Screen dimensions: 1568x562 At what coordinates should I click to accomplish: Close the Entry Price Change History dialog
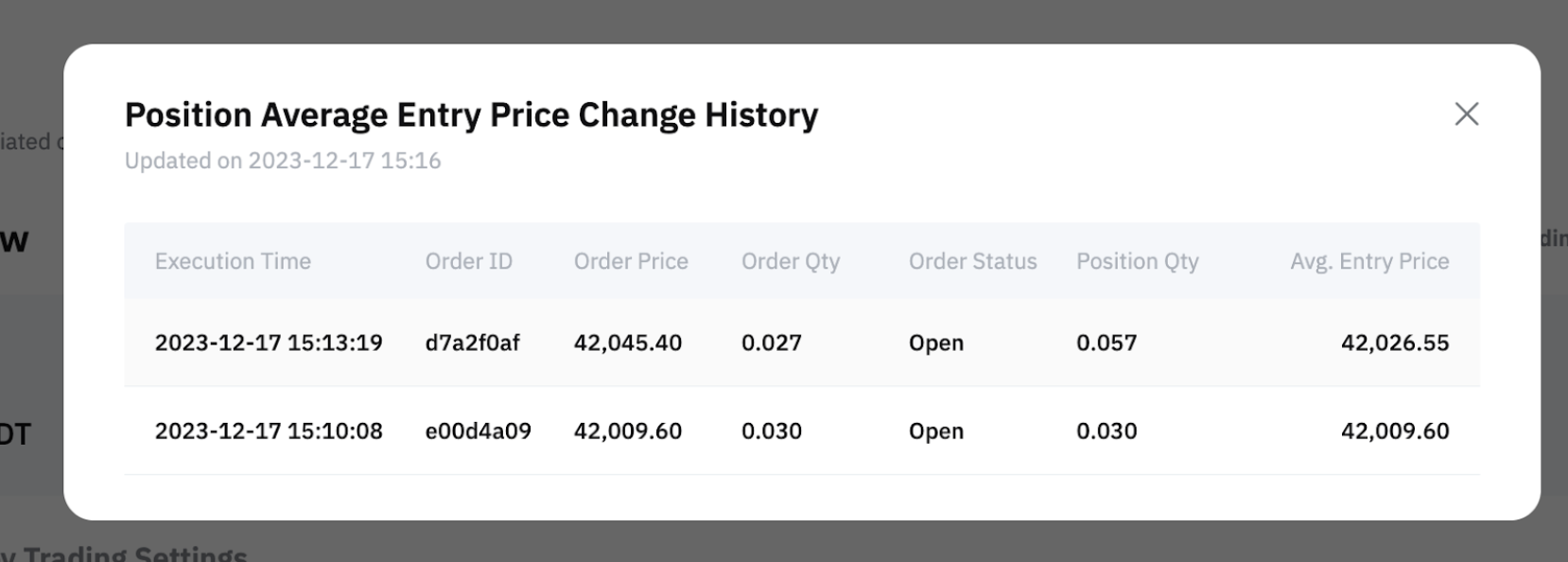pyautogui.click(x=1466, y=114)
